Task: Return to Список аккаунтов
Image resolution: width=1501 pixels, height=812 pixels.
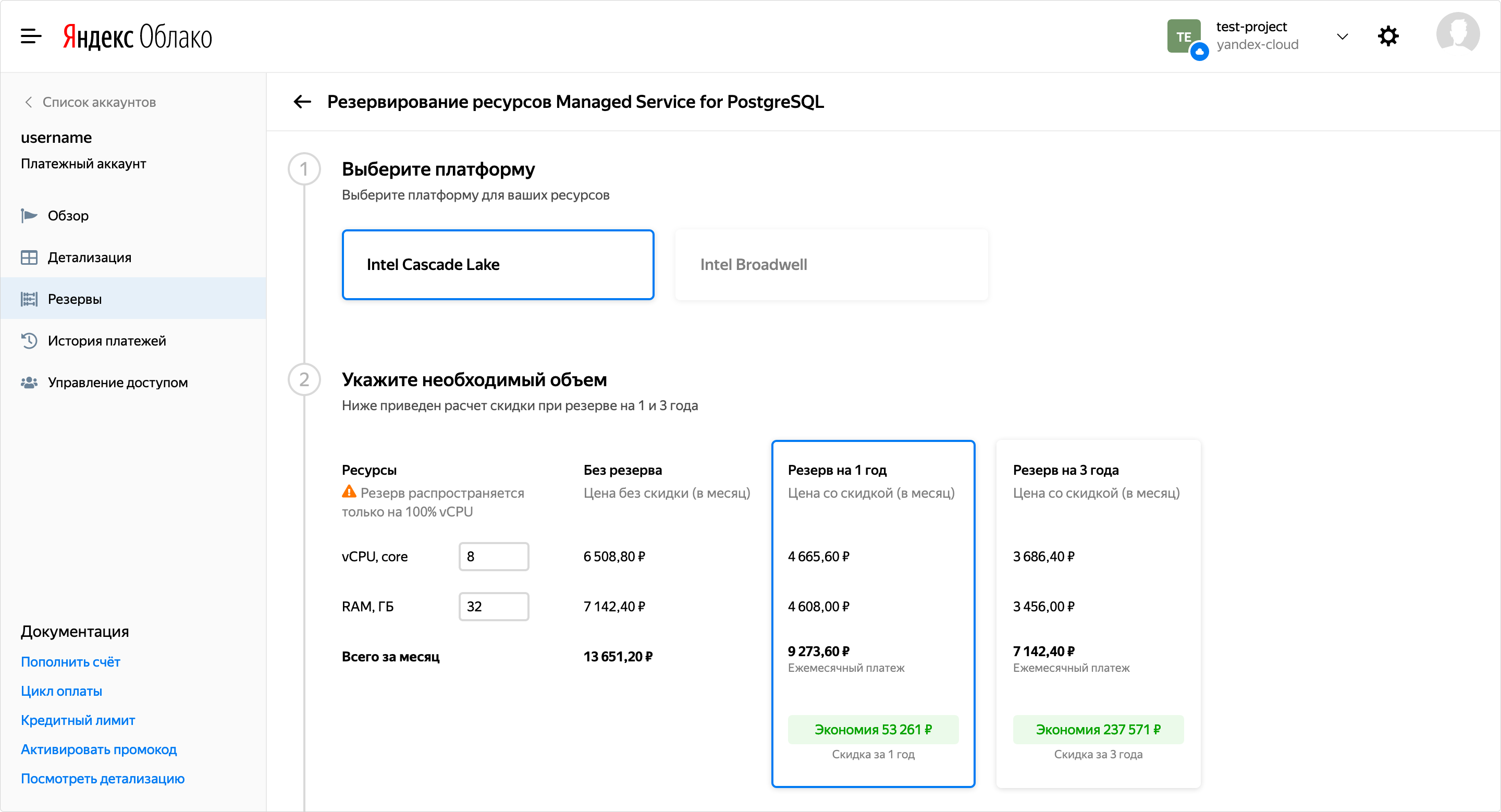Action: coord(99,102)
